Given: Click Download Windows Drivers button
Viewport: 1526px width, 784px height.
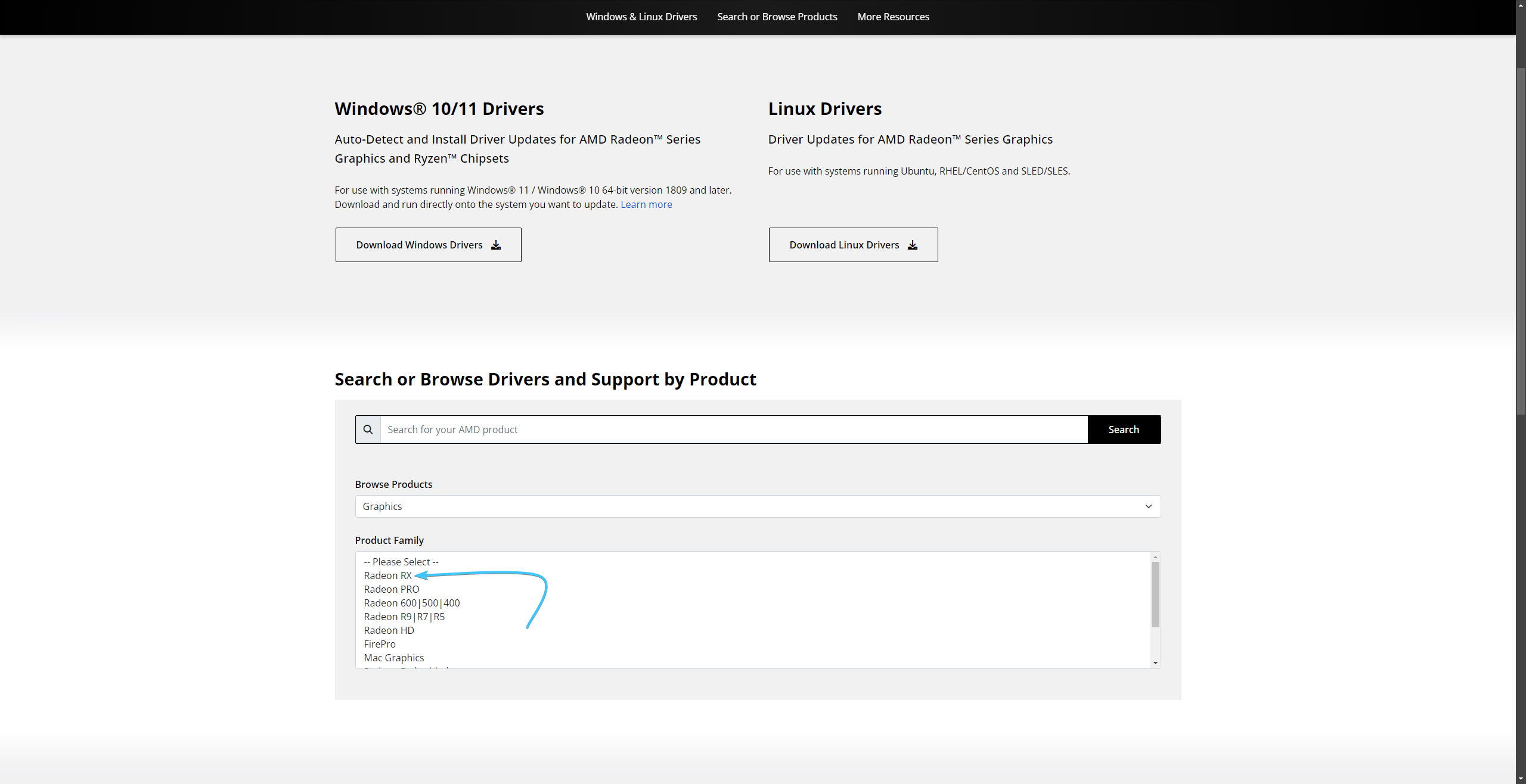Looking at the screenshot, I should (428, 245).
